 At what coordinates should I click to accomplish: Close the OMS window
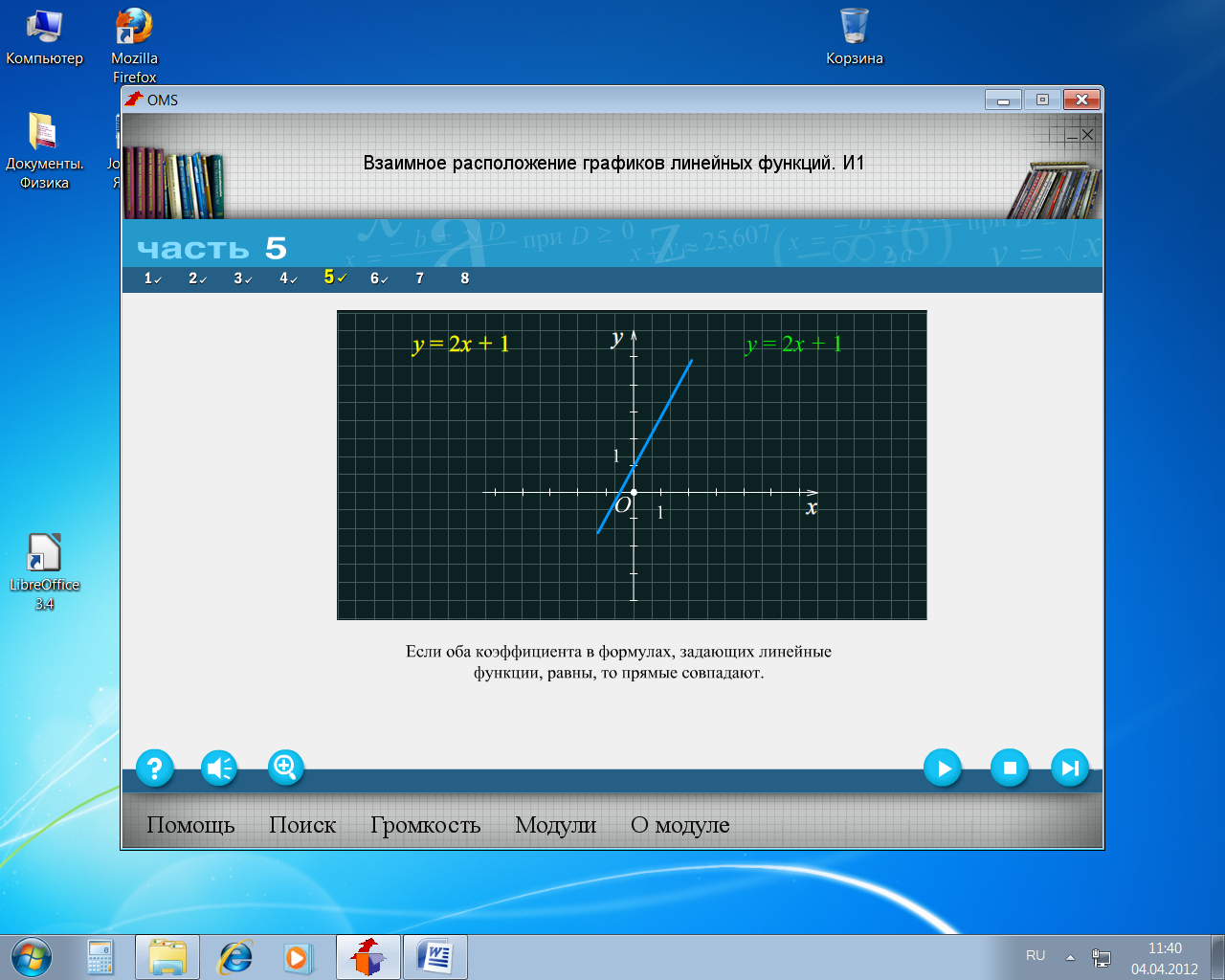pos(1081,100)
